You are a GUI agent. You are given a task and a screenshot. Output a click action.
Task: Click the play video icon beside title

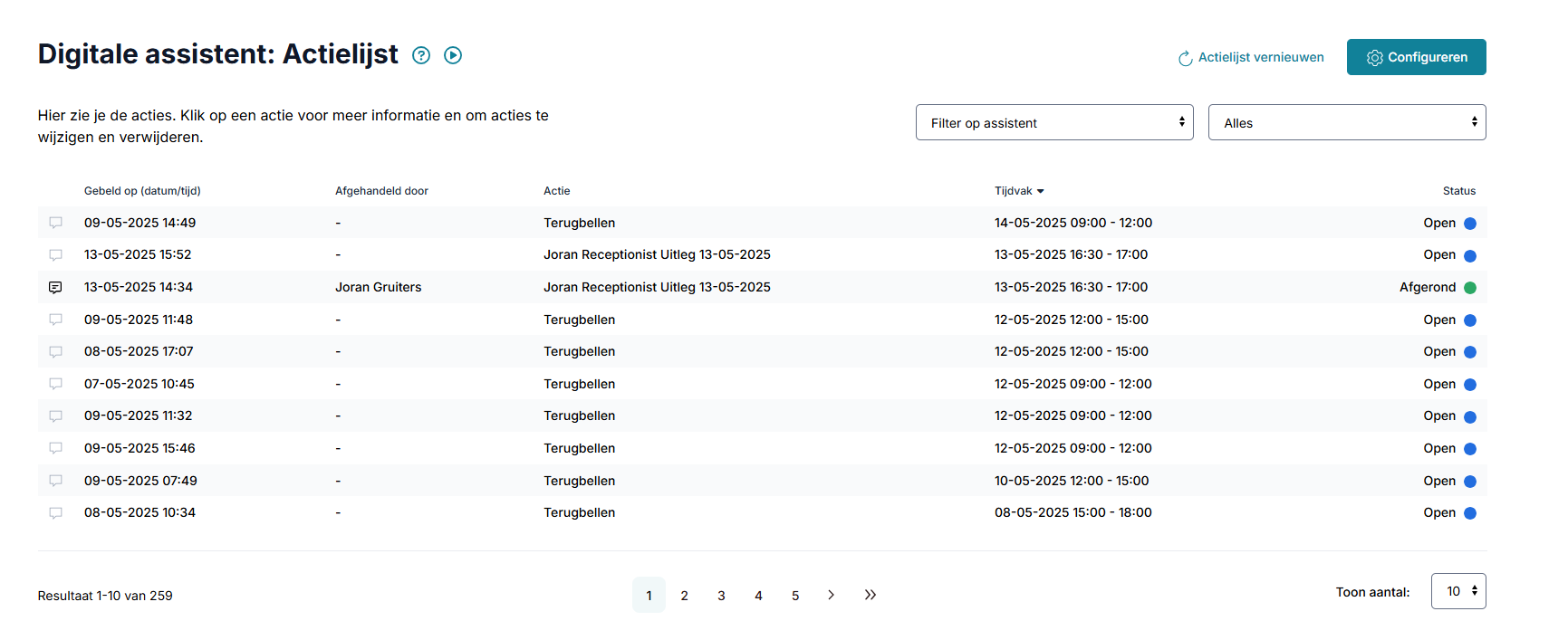click(x=453, y=55)
